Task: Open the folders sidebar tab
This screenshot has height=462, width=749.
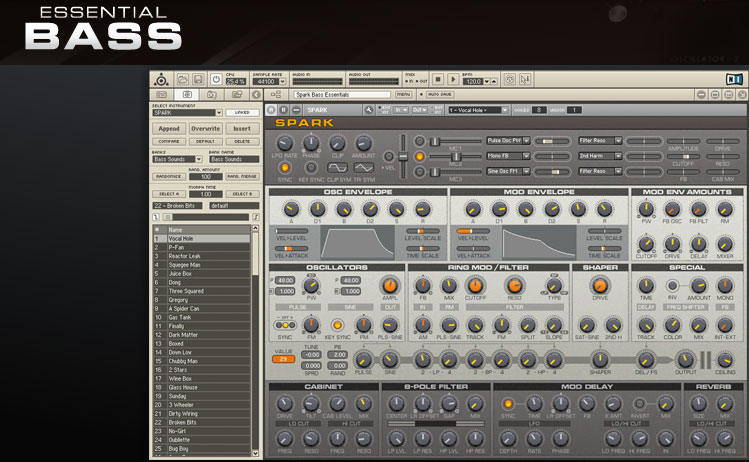Action: [236, 95]
